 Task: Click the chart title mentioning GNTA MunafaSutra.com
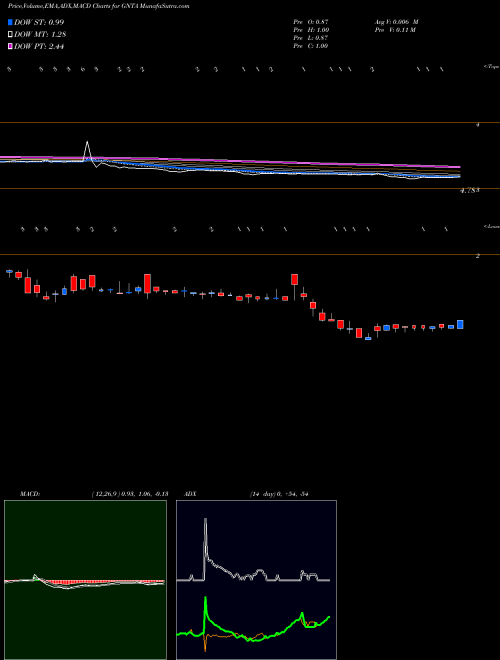98,6
